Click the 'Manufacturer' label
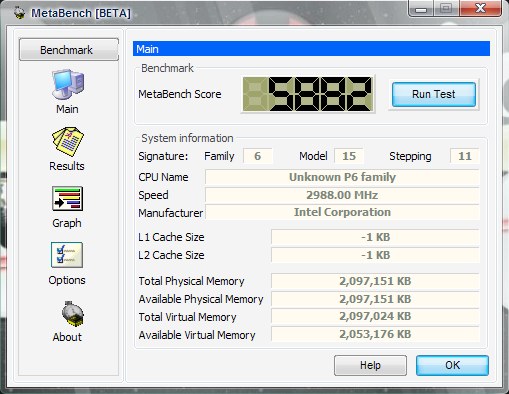 tap(171, 213)
